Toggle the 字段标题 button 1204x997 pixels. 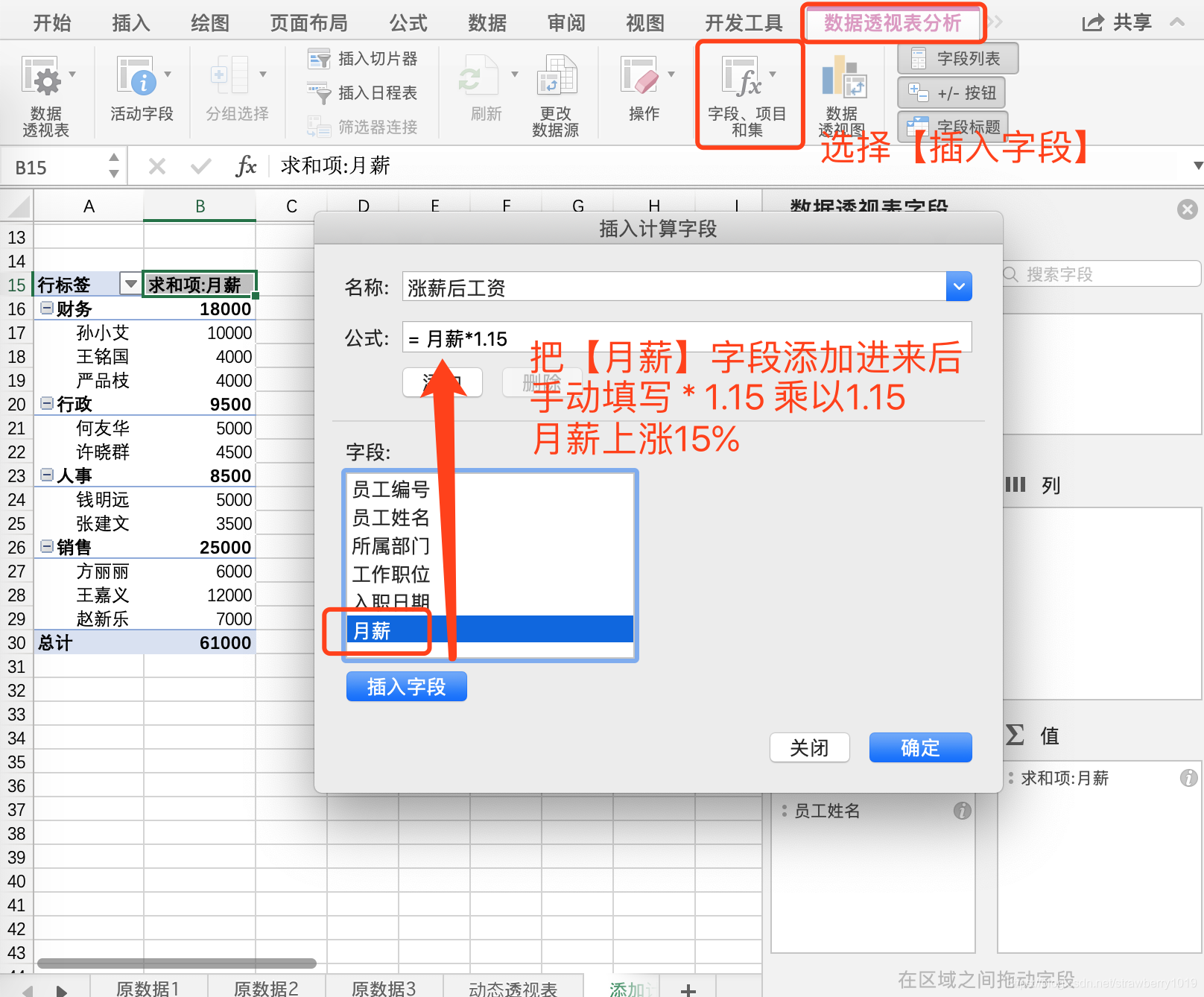tap(953, 126)
